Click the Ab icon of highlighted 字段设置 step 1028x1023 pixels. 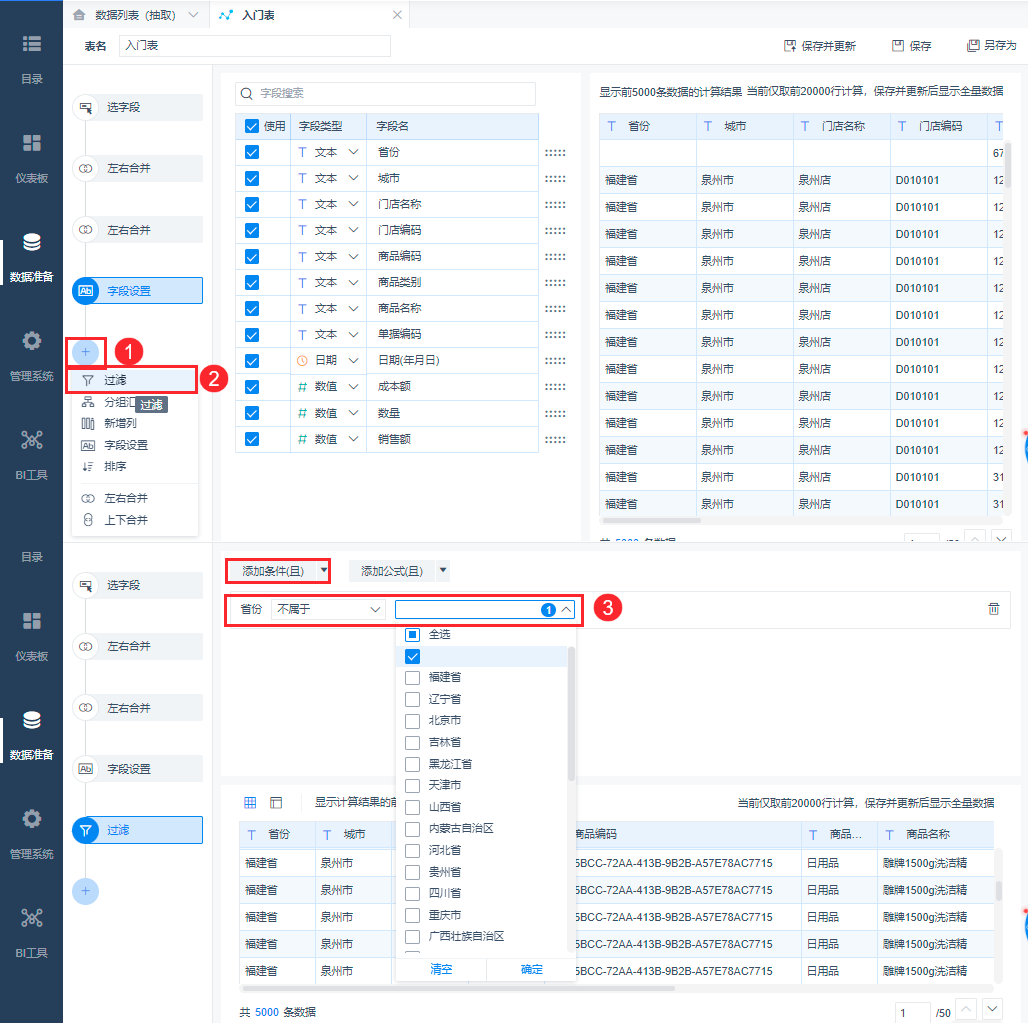85,291
